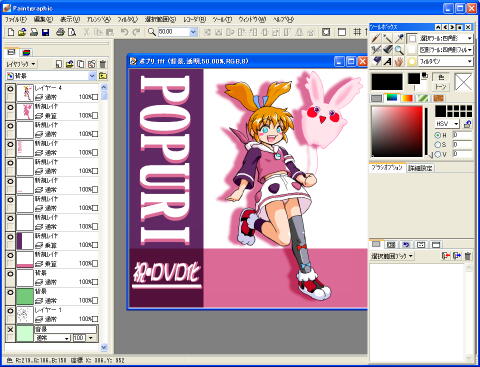Show the hidden bottom 背景 layer marked X
Viewport: 480px width, 367px height.
[x=10, y=330]
